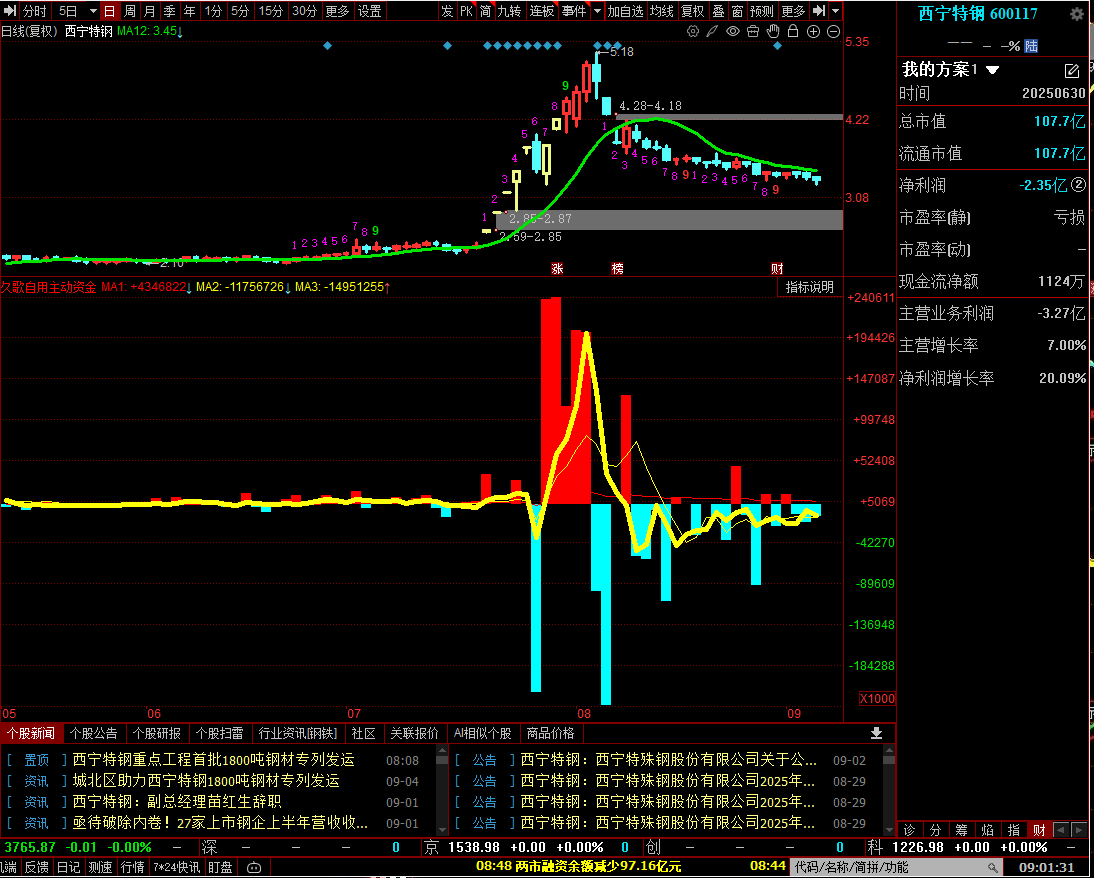The height and width of the screenshot is (878, 1094).
Task: Open the 09-02 西宁特钢 announcement
Action: (668, 759)
